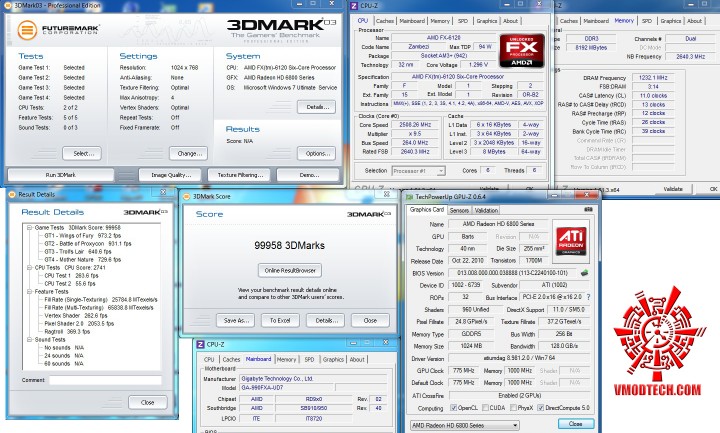This screenshot has height=433, width=720.
Task: Click the BIOS save chip icon in GPU-Z
Action: pos(585,273)
